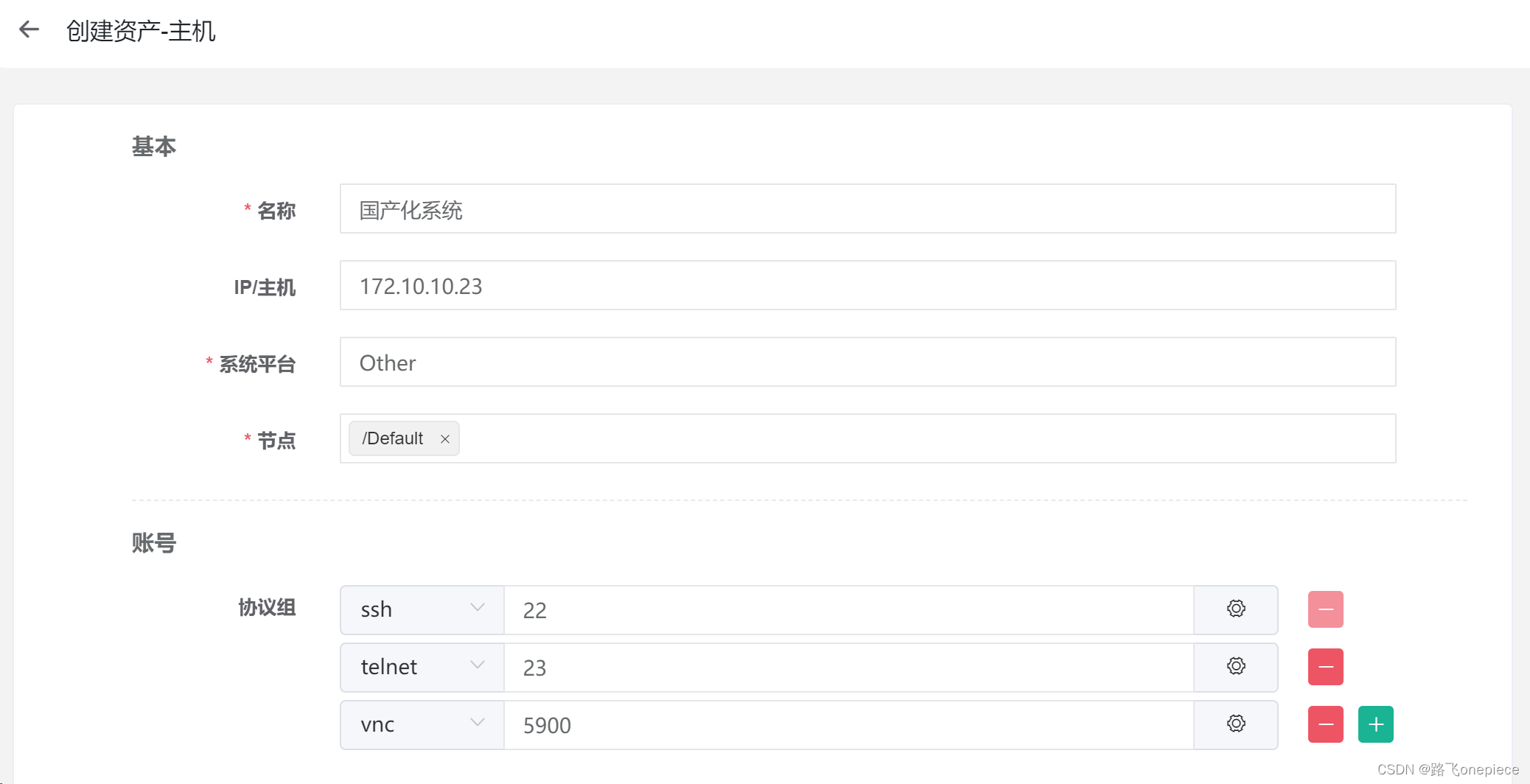The width and height of the screenshot is (1530, 784).
Task: Expand the telnet protocol dropdown
Action: [422, 667]
